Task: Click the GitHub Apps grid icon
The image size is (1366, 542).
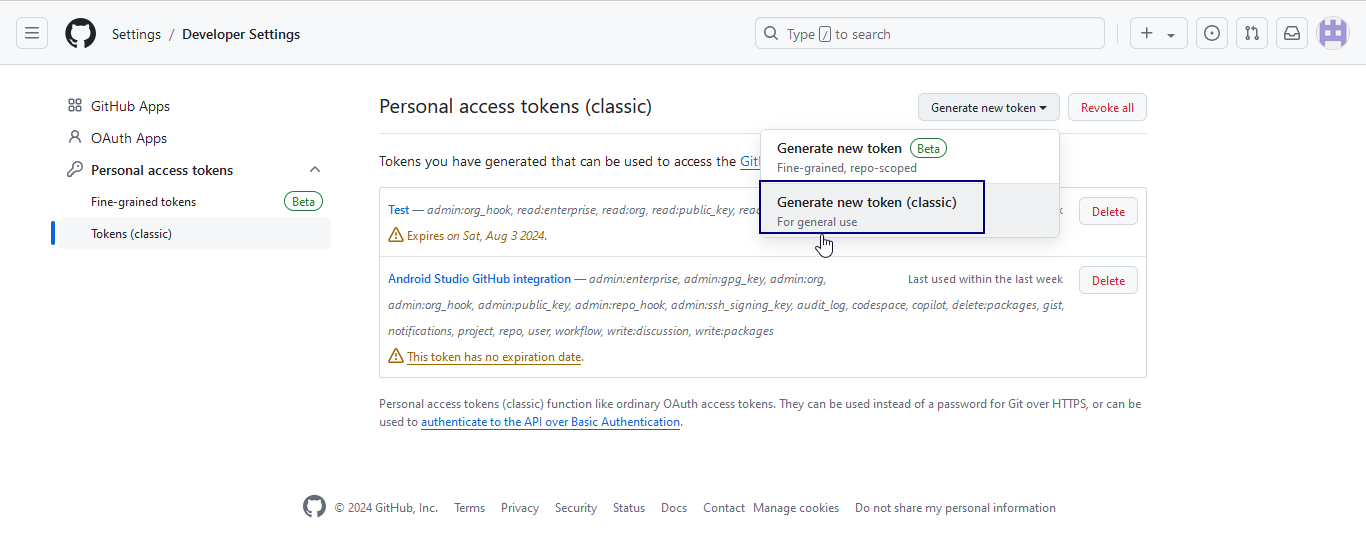Action: tap(75, 106)
